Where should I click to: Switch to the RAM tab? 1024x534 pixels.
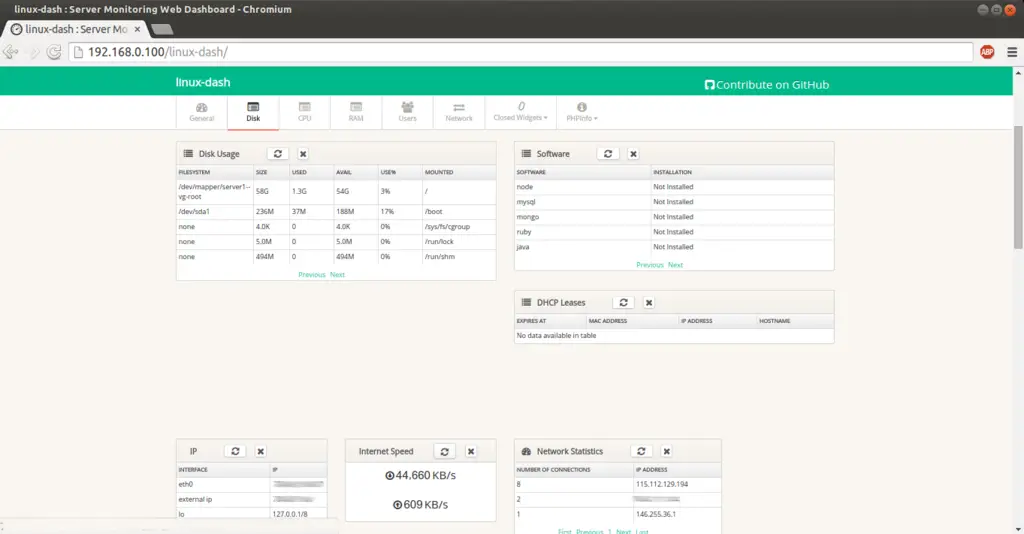tap(356, 112)
